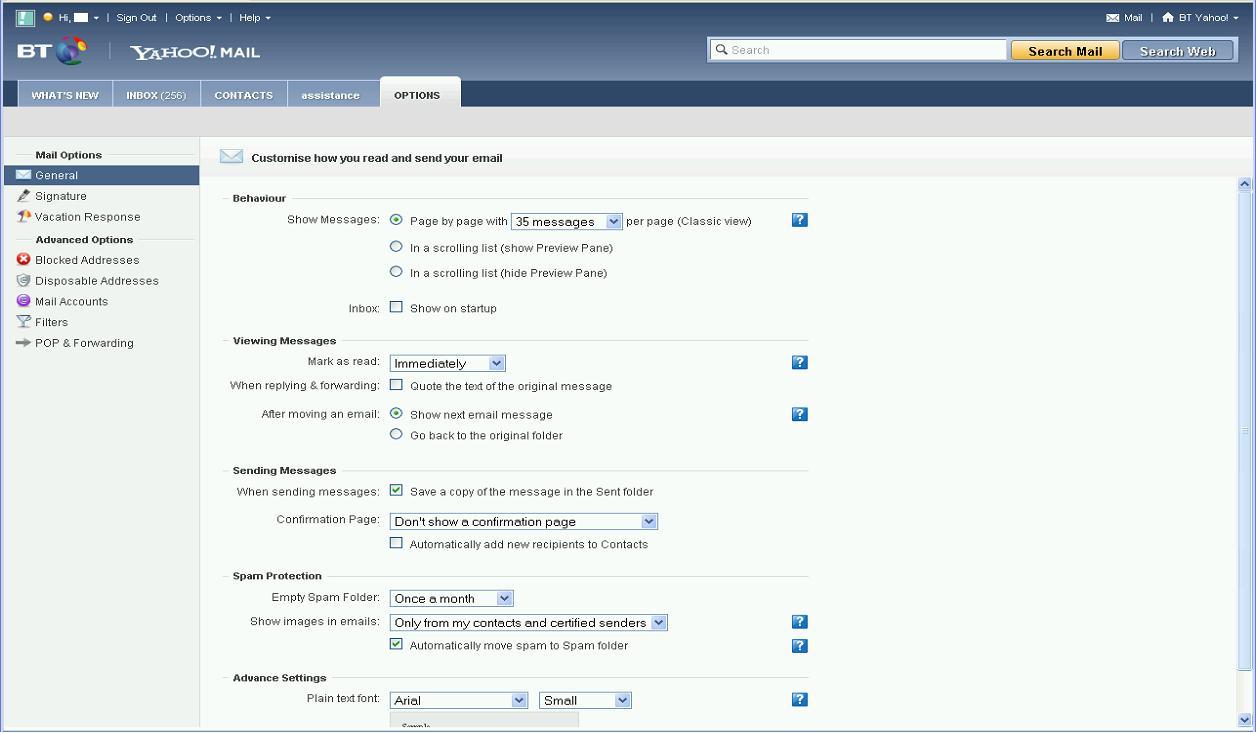Expand the Confirmation Page dropdown
This screenshot has height=733, width=1256.
pos(523,521)
